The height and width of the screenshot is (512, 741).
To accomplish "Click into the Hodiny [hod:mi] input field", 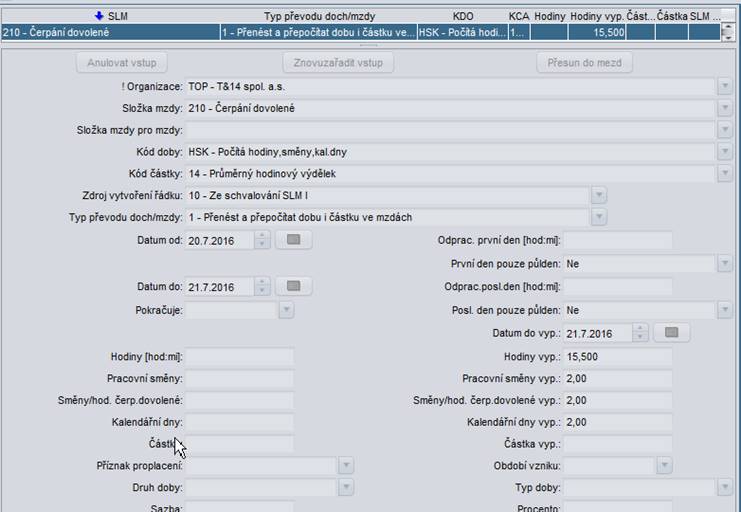I will 239,357.
